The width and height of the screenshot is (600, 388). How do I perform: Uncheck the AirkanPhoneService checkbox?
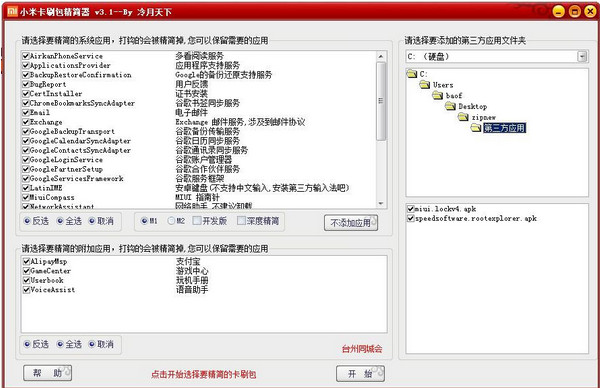coord(26,56)
